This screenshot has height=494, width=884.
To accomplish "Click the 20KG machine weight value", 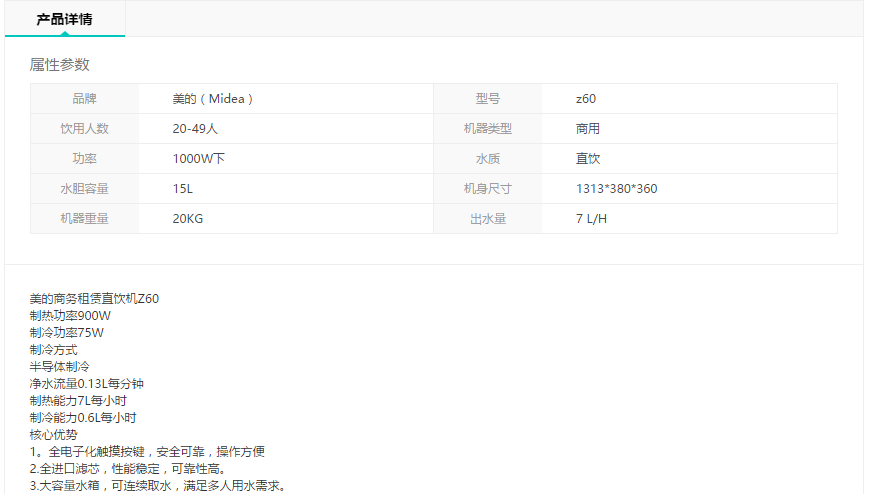I will coord(188,219).
